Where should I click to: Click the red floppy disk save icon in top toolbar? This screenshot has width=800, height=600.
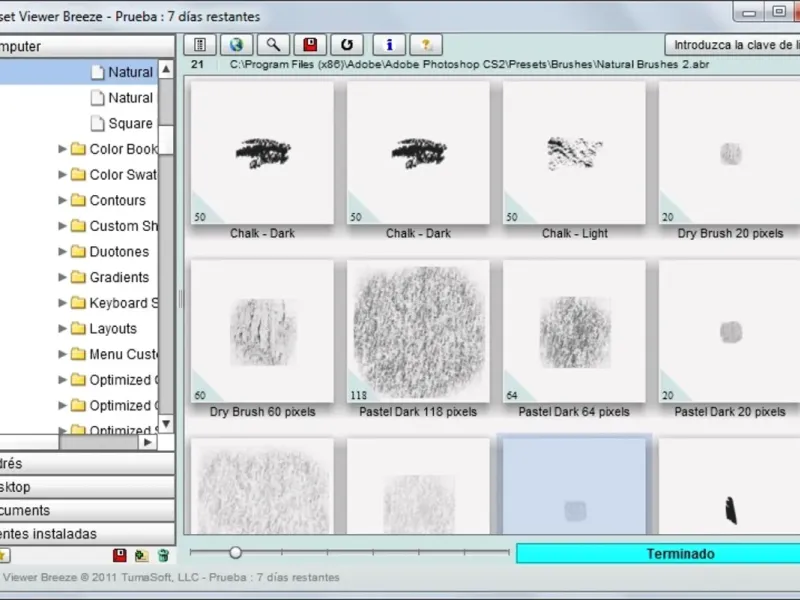310,45
